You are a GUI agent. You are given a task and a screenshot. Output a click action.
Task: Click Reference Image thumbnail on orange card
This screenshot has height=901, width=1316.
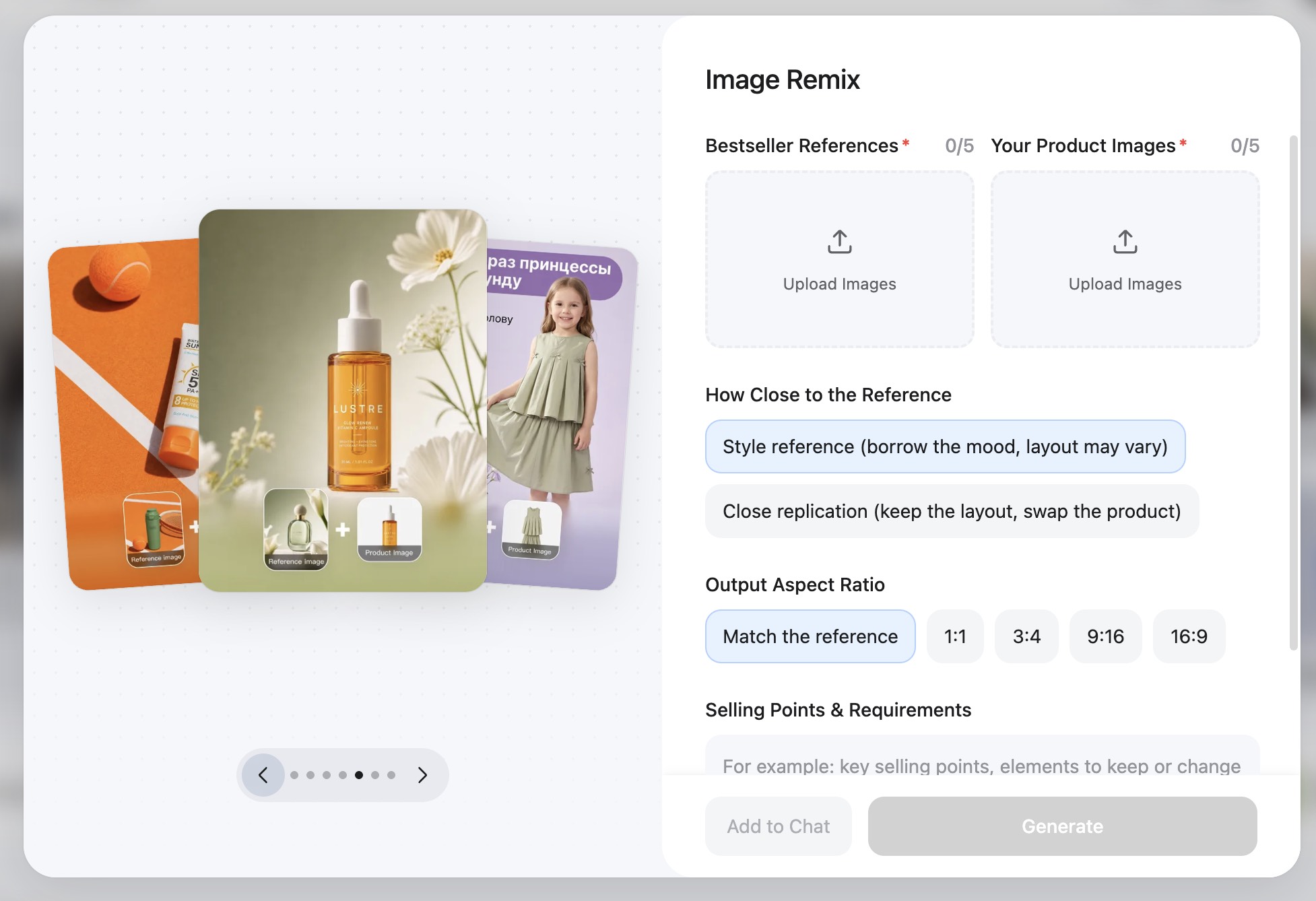154,529
